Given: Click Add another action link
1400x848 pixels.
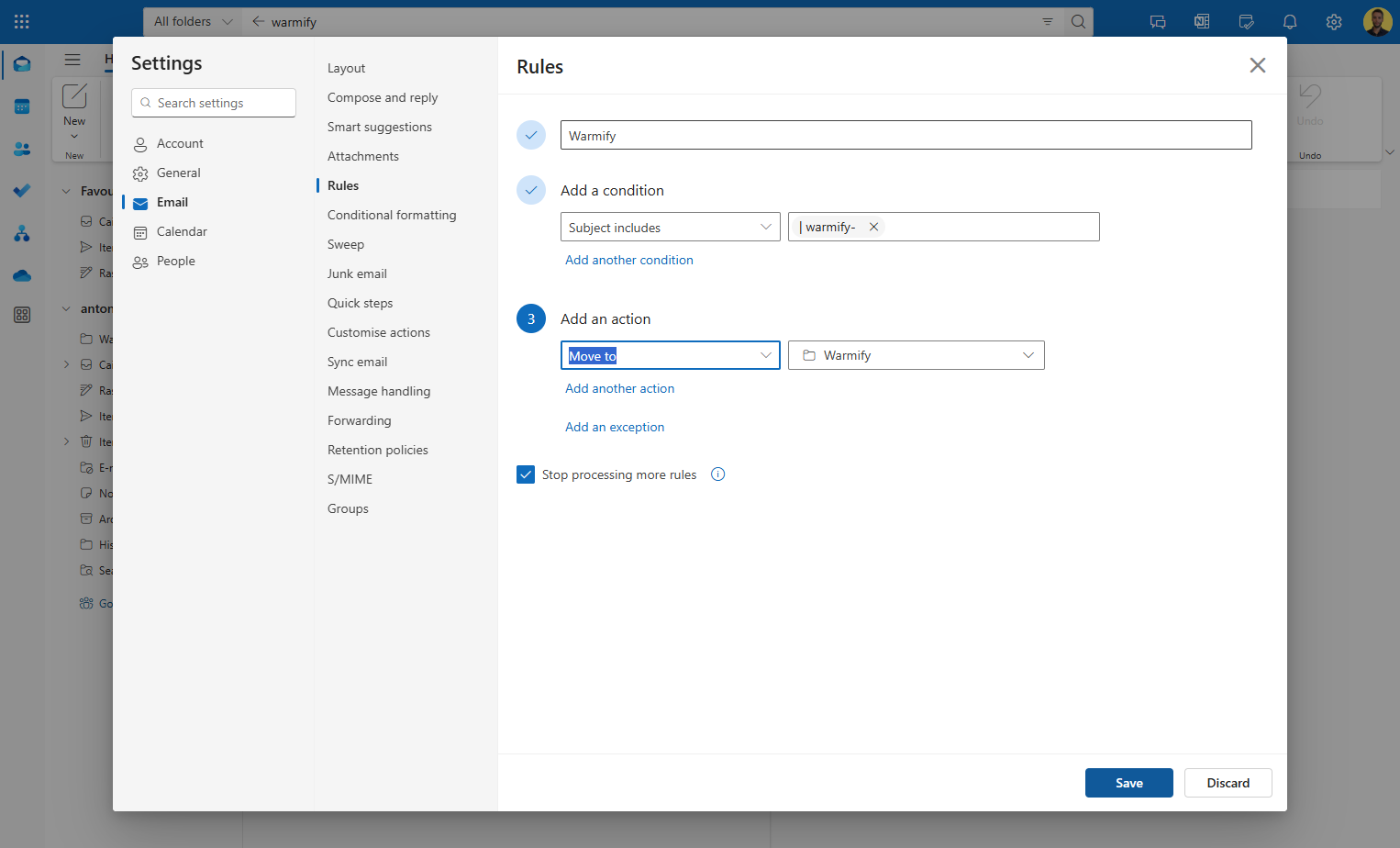Looking at the screenshot, I should pyautogui.click(x=620, y=388).
